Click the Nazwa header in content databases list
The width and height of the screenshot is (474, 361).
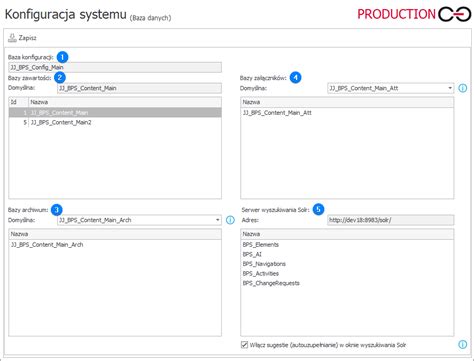125,102
